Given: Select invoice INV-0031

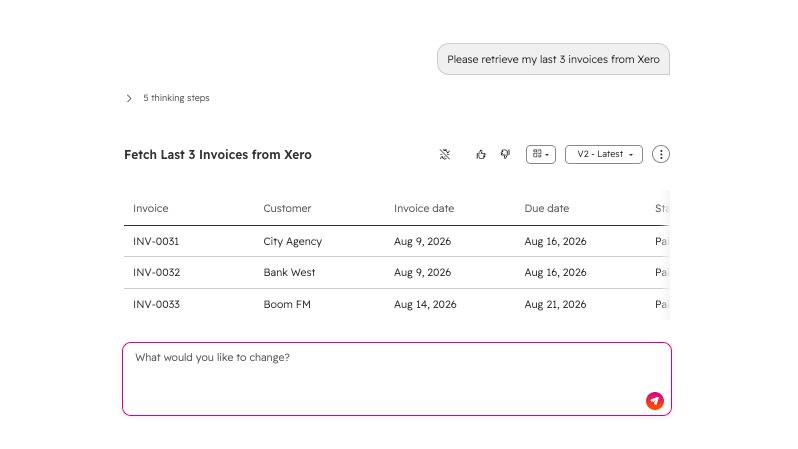Looking at the screenshot, I should (x=156, y=241).
